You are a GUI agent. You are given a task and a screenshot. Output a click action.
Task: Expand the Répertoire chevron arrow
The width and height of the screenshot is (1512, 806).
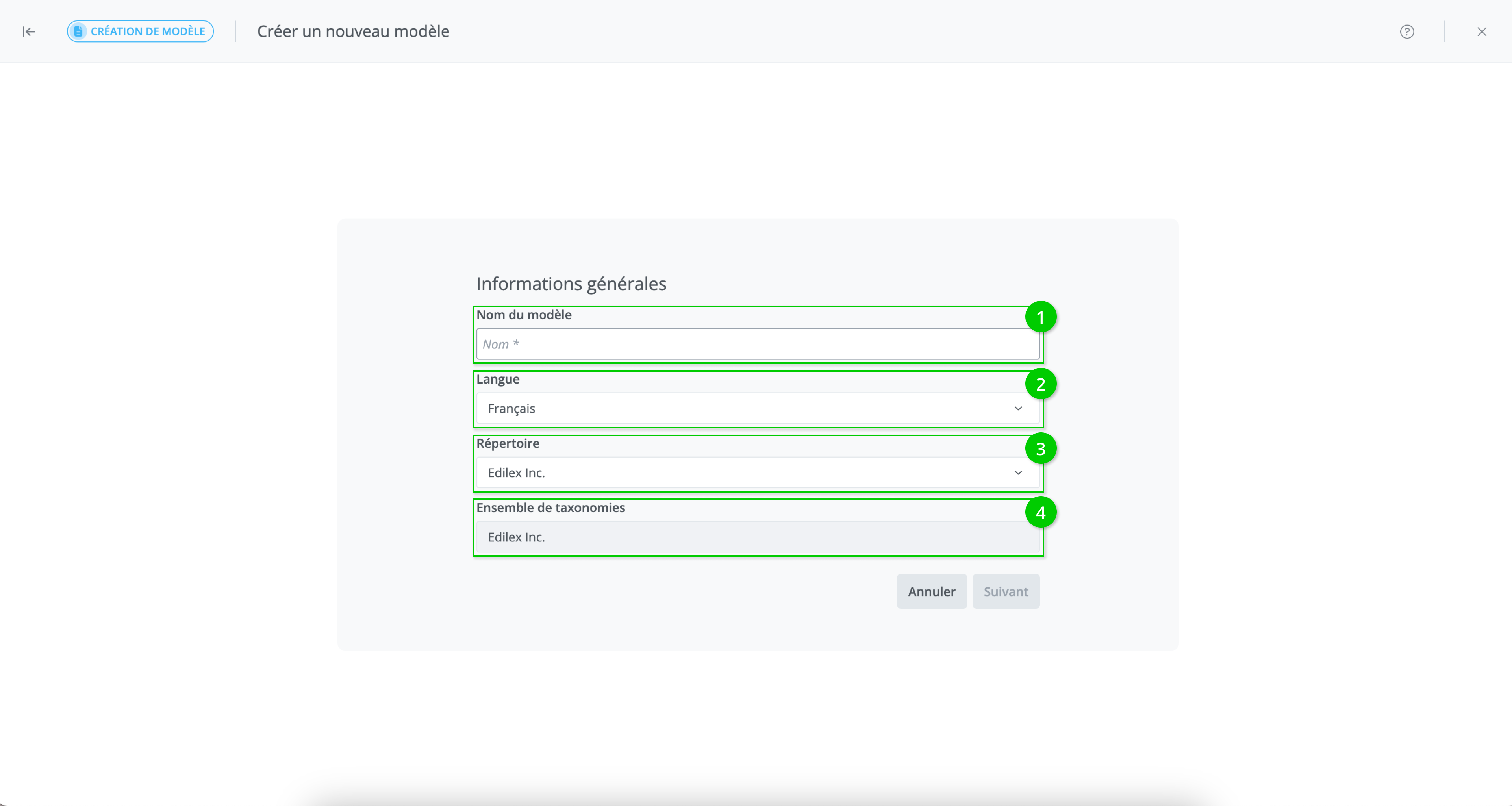1018,473
